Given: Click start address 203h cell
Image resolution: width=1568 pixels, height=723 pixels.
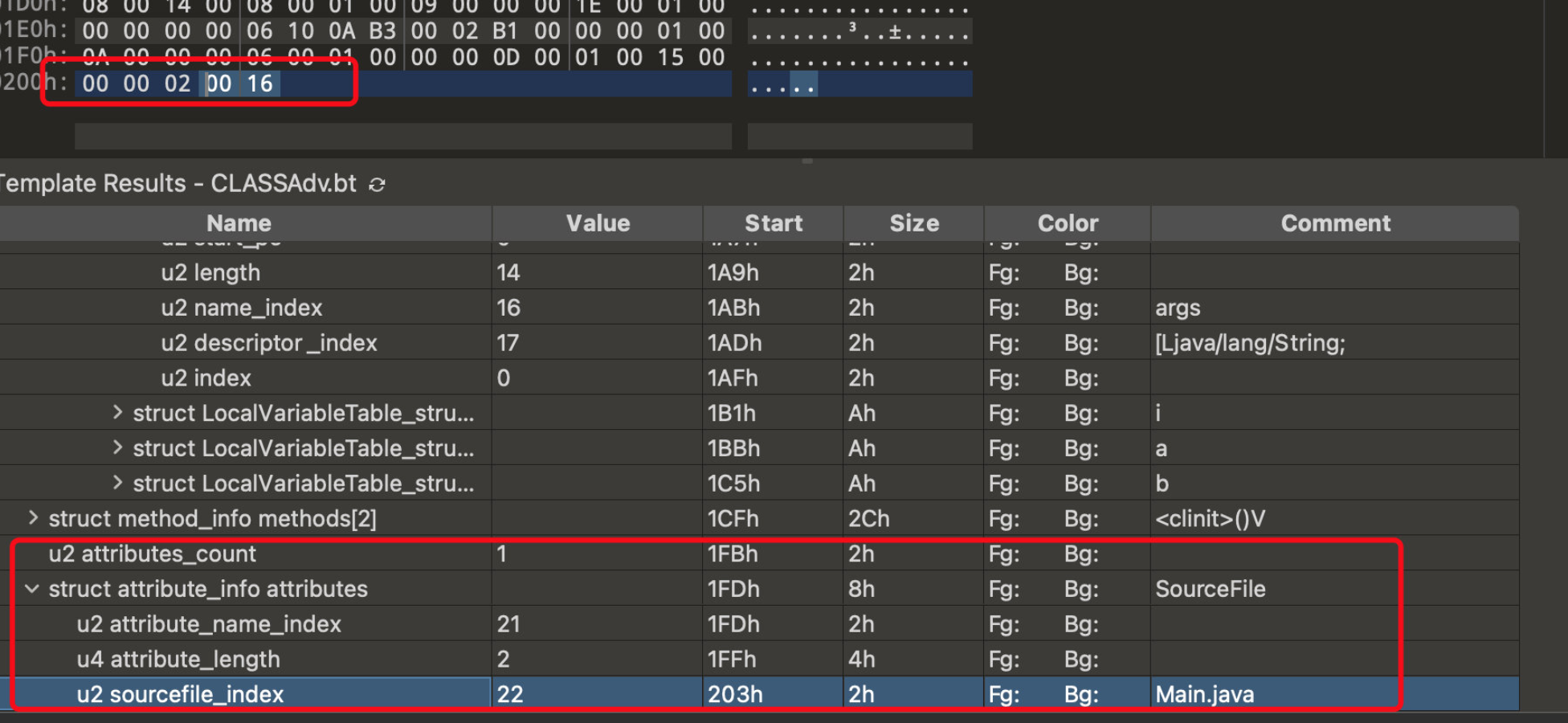Looking at the screenshot, I should pos(735,694).
